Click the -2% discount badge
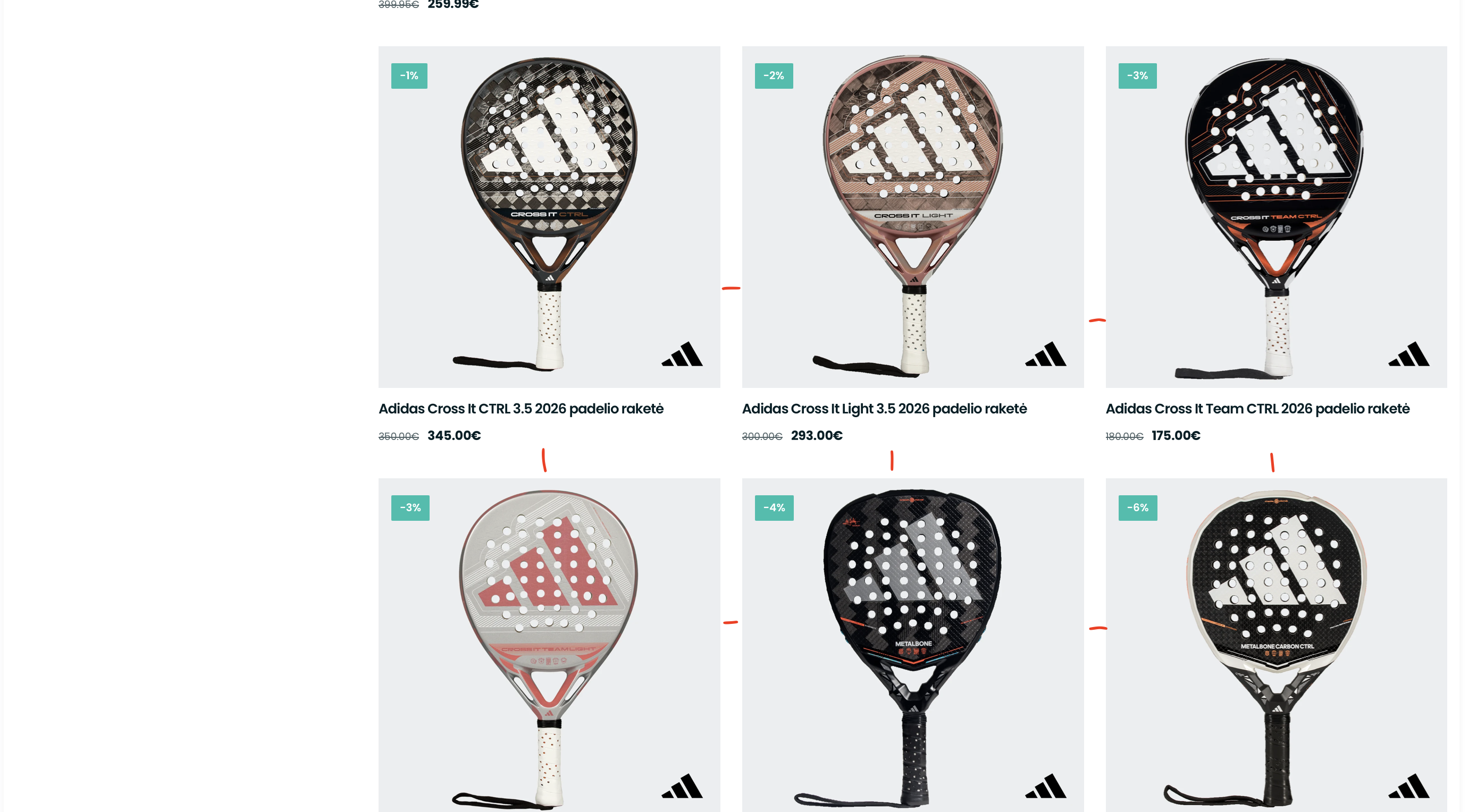1477x812 pixels. tap(774, 75)
